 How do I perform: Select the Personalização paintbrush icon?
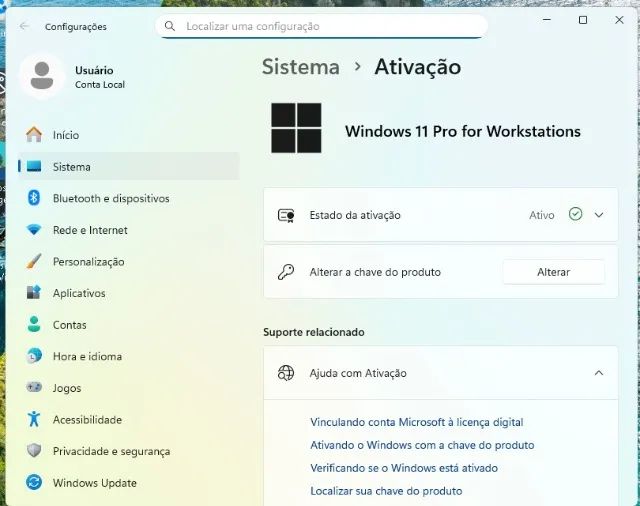tap(34, 262)
